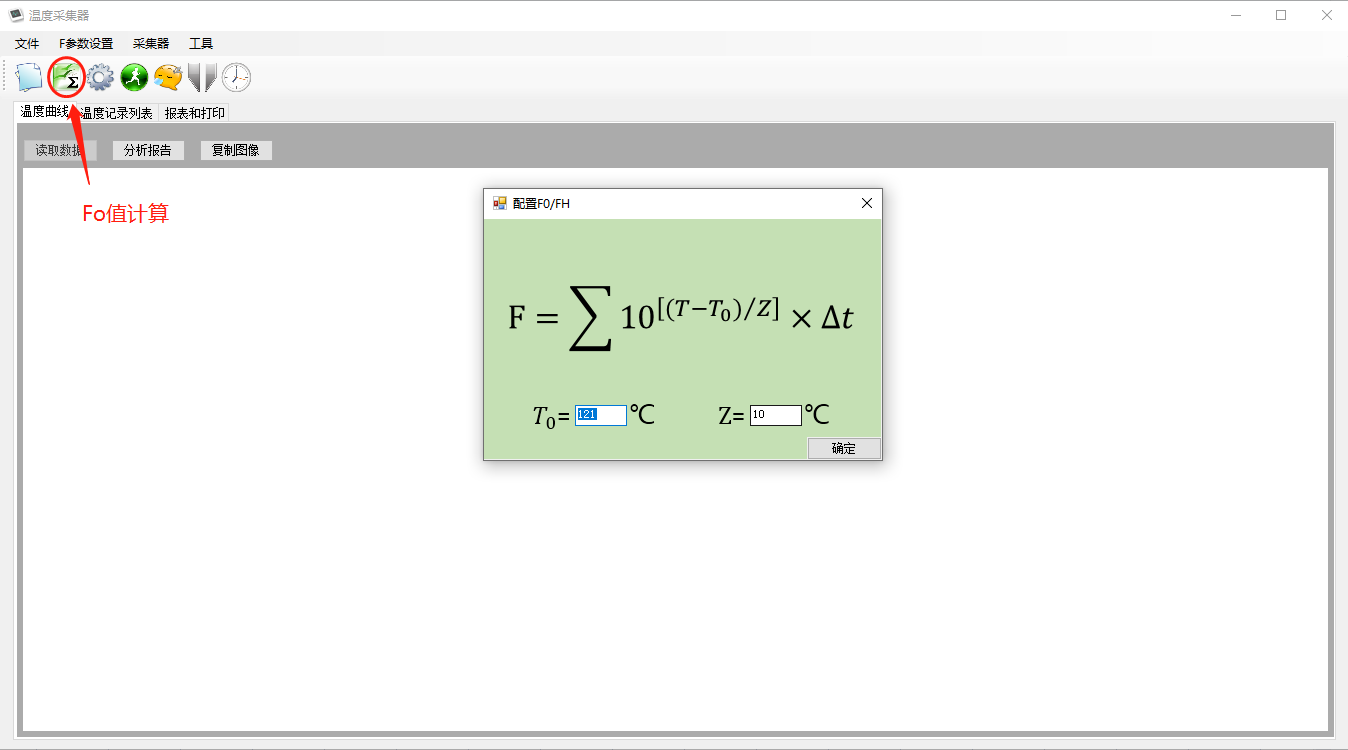Click the 配置F0/FH dialog title icon

500,203
